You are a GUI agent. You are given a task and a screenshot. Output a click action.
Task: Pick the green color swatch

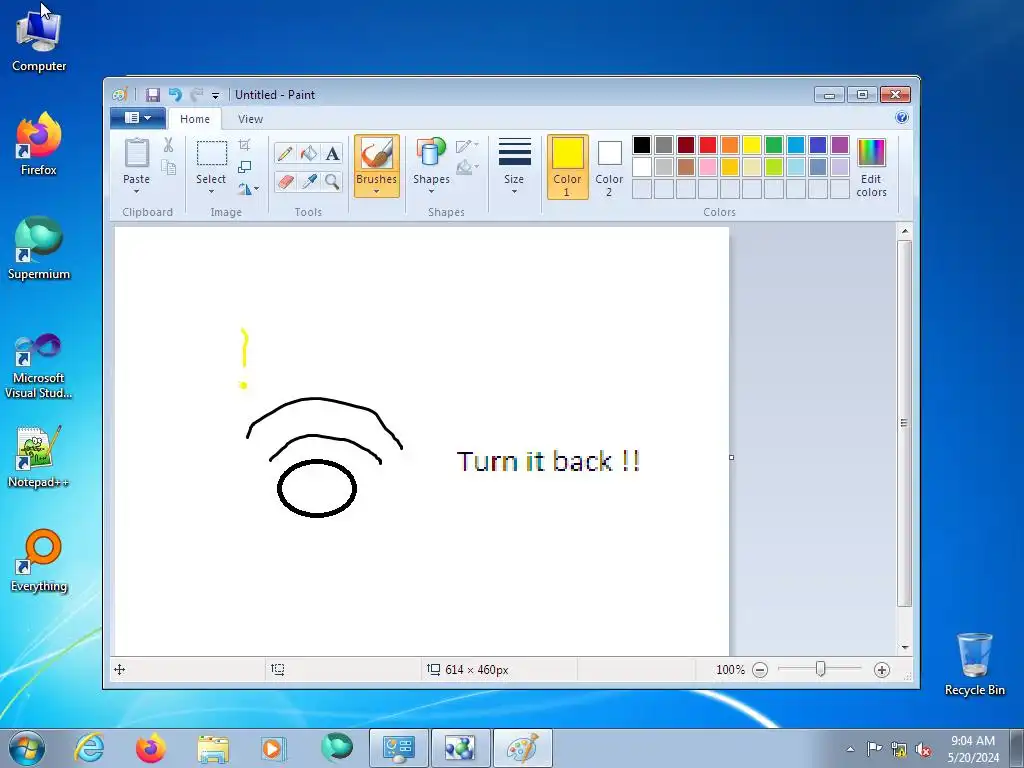pyautogui.click(x=773, y=145)
